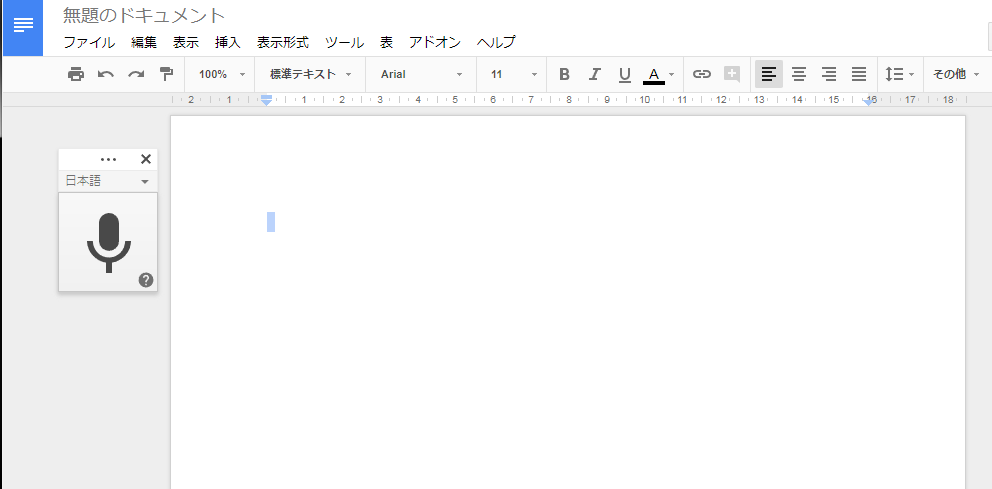Undo the last action
Viewport: 992px width, 489px height.
tap(106, 74)
